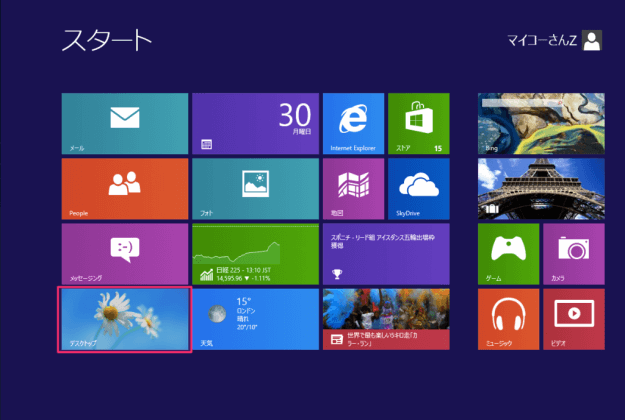Open the Sports trophy tile

tap(386, 254)
